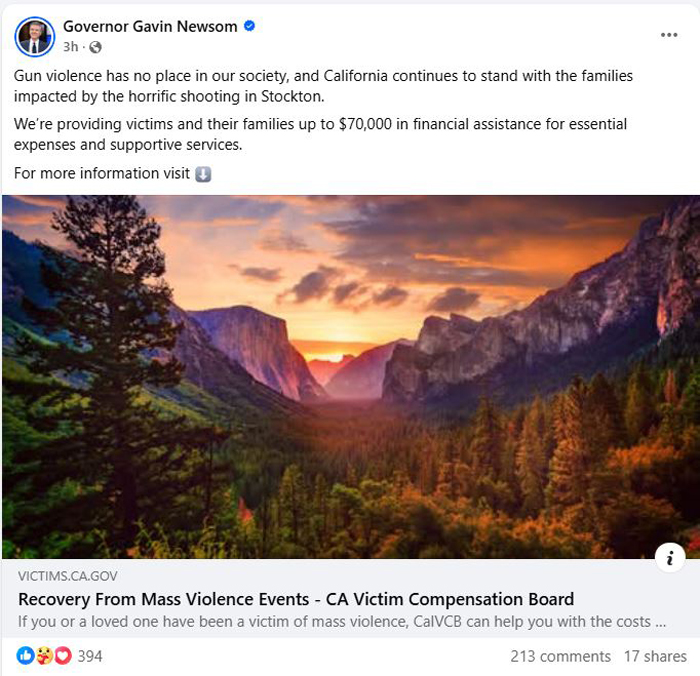Click the globe public audience icon
Screen dimensions: 700x676
pyautogui.click(x=96, y=47)
